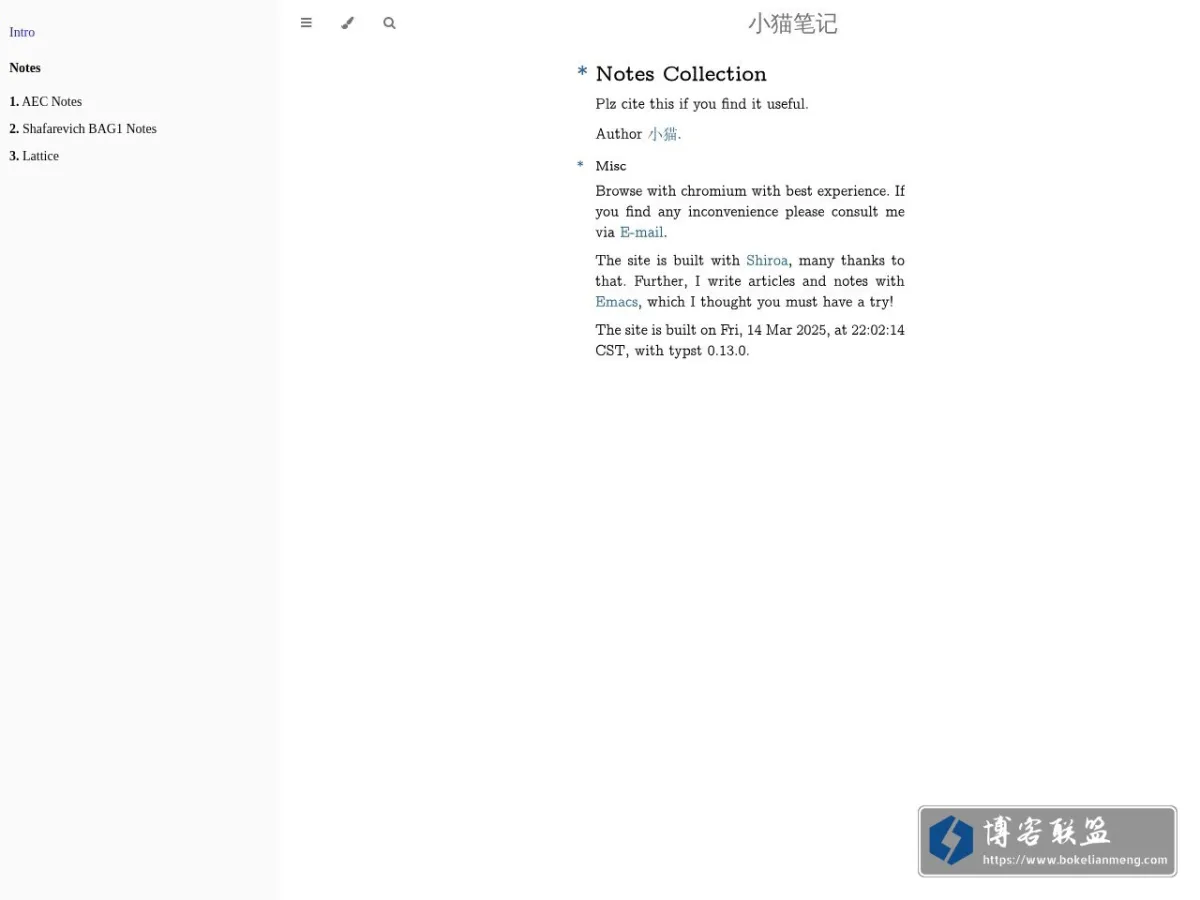
Task: Follow the Shiroa link
Action: tap(767, 261)
